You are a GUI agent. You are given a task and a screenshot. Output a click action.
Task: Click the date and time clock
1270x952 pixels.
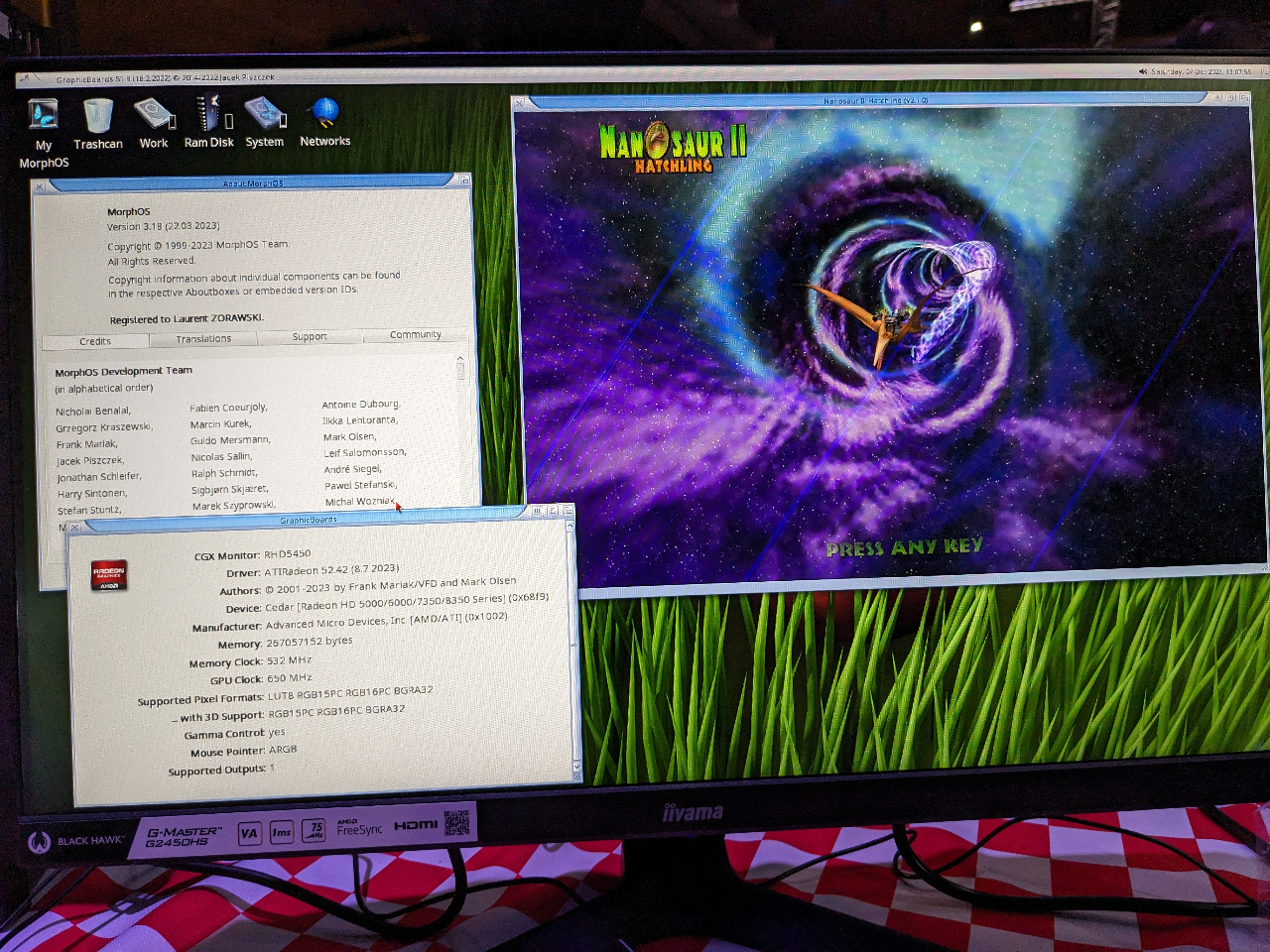point(1201,71)
